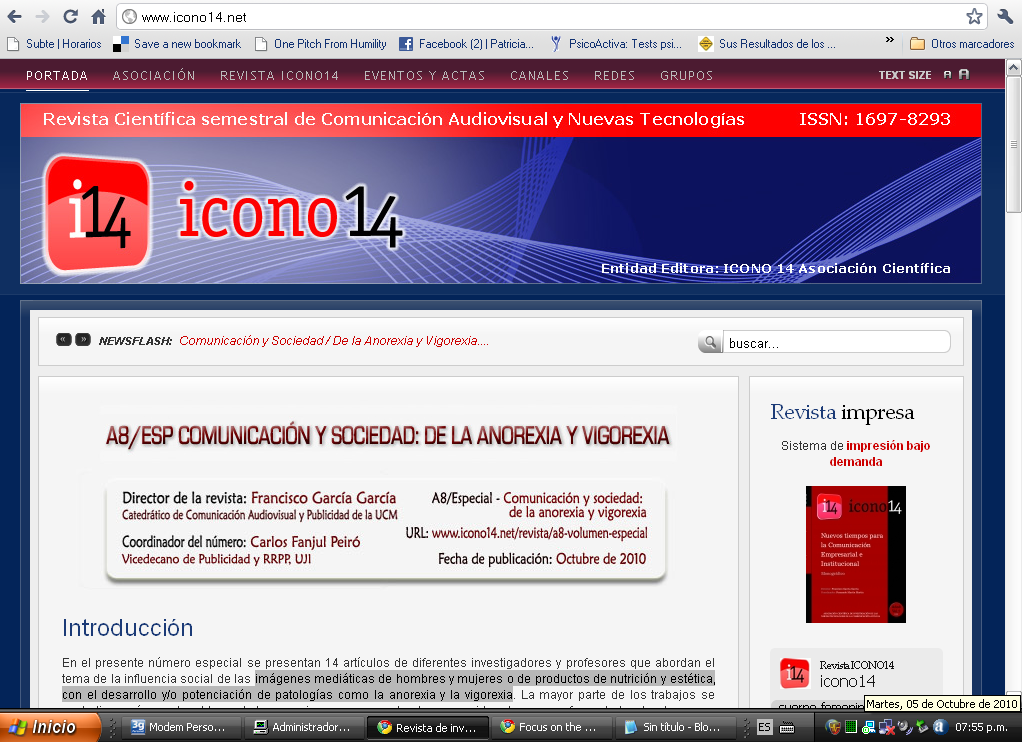Open the newsflash 'Comunicación y Sociedad' link
The image size is (1025, 743).
[x=333, y=340]
